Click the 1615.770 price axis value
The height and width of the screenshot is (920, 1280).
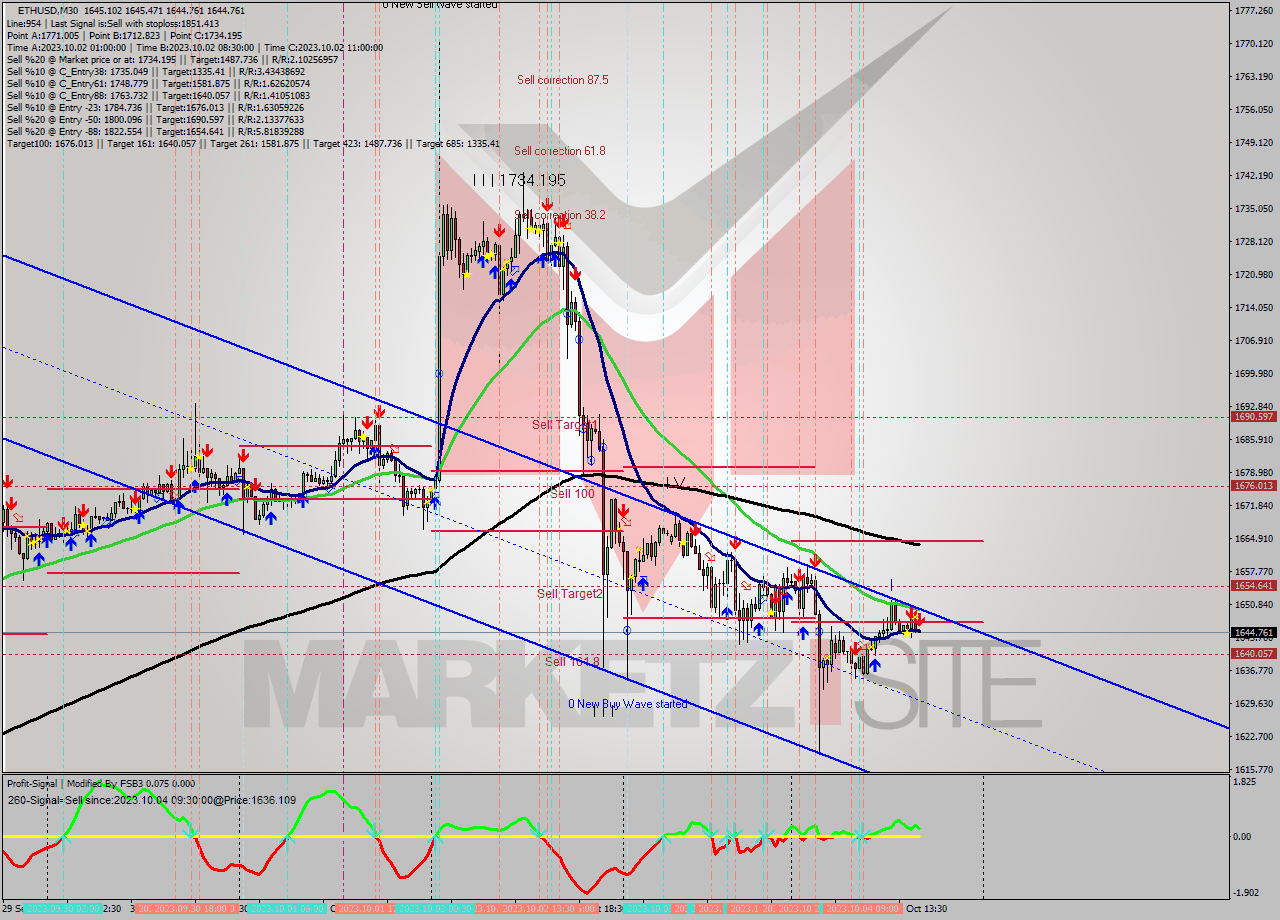pyautogui.click(x=1253, y=769)
